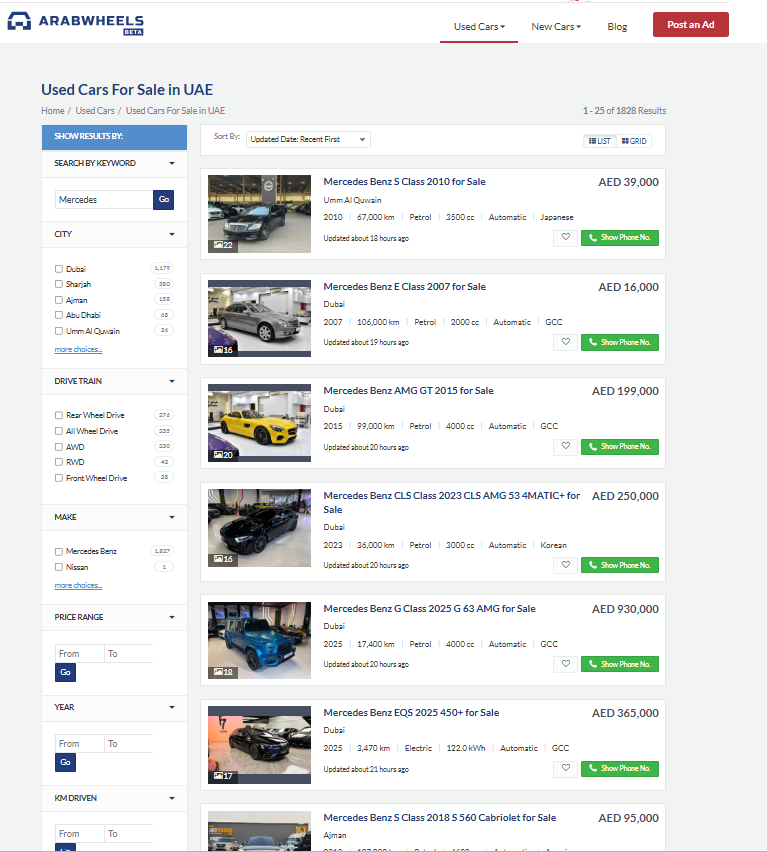Switch to List view
Viewport: 767px width, 852px height.
[600, 141]
